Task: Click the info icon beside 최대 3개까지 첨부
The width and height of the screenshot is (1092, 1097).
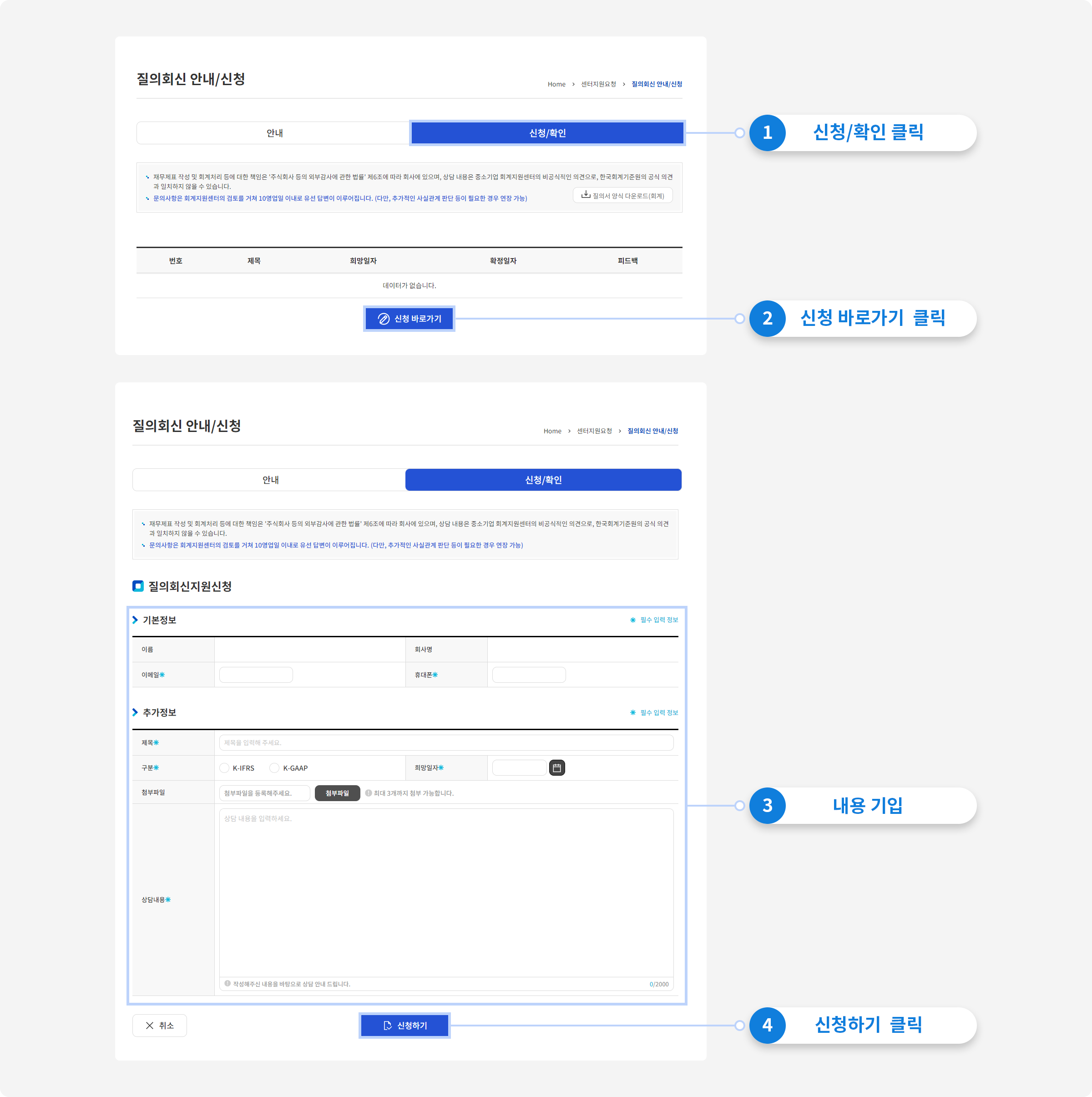Action: 369,792
